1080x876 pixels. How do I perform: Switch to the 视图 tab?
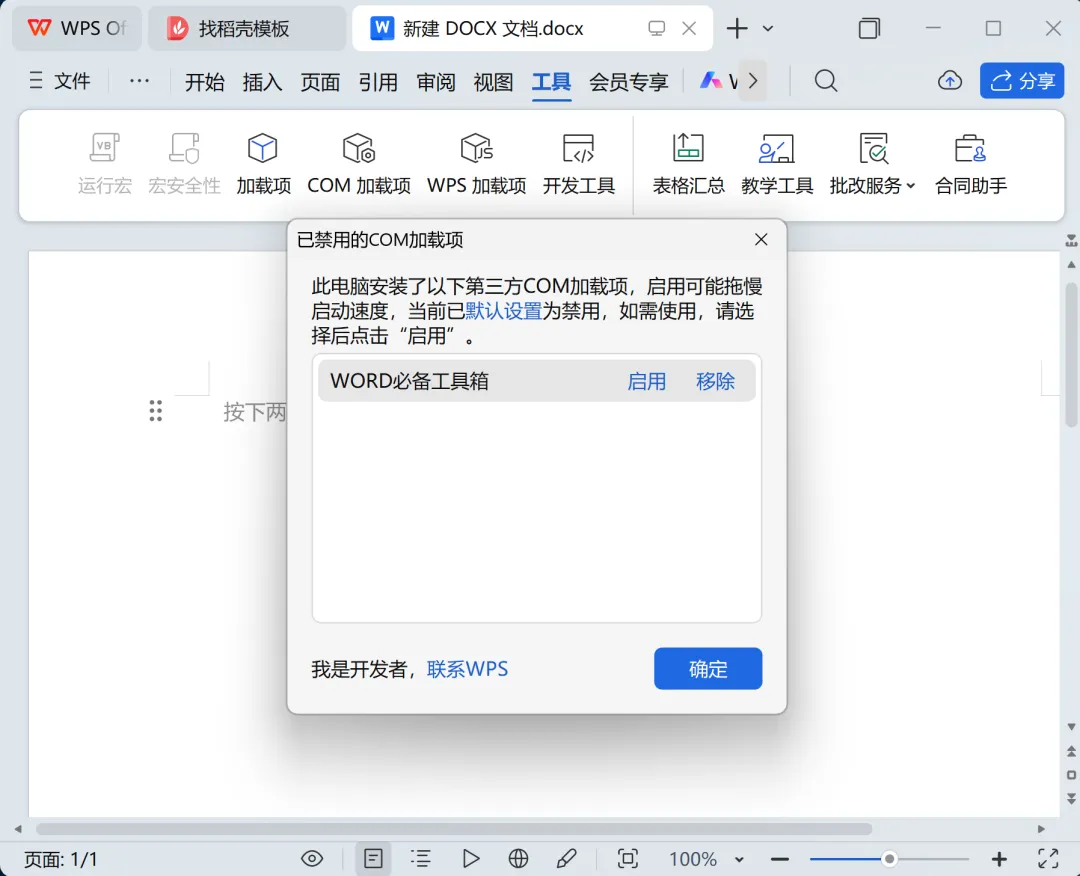[x=493, y=82]
